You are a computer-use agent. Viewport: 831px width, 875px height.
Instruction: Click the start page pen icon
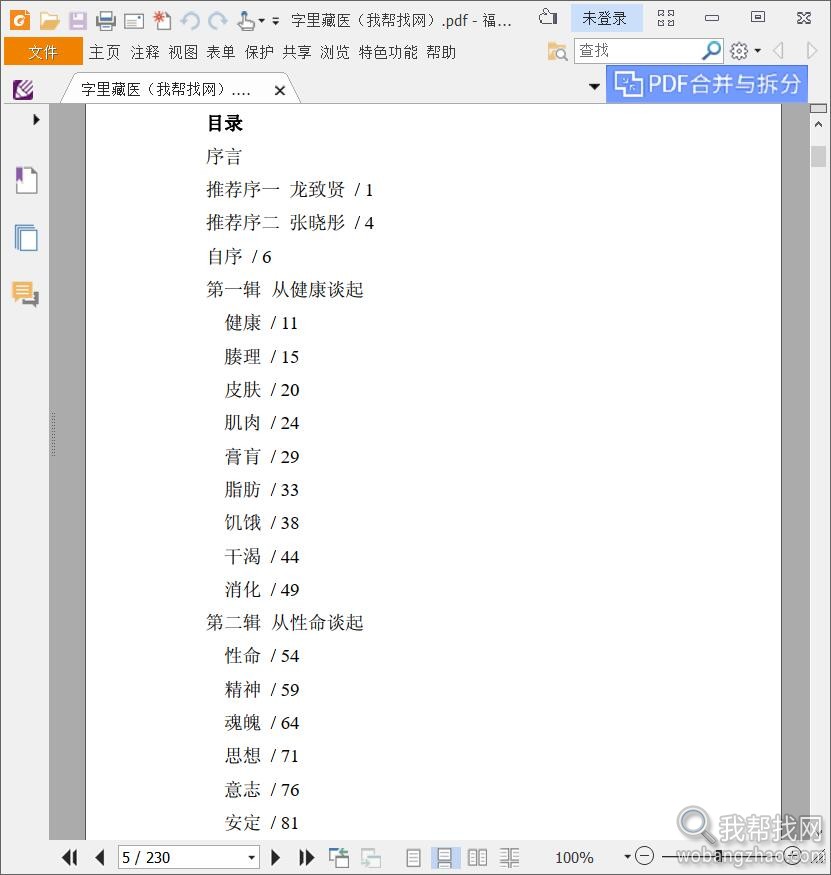click(x=23, y=89)
